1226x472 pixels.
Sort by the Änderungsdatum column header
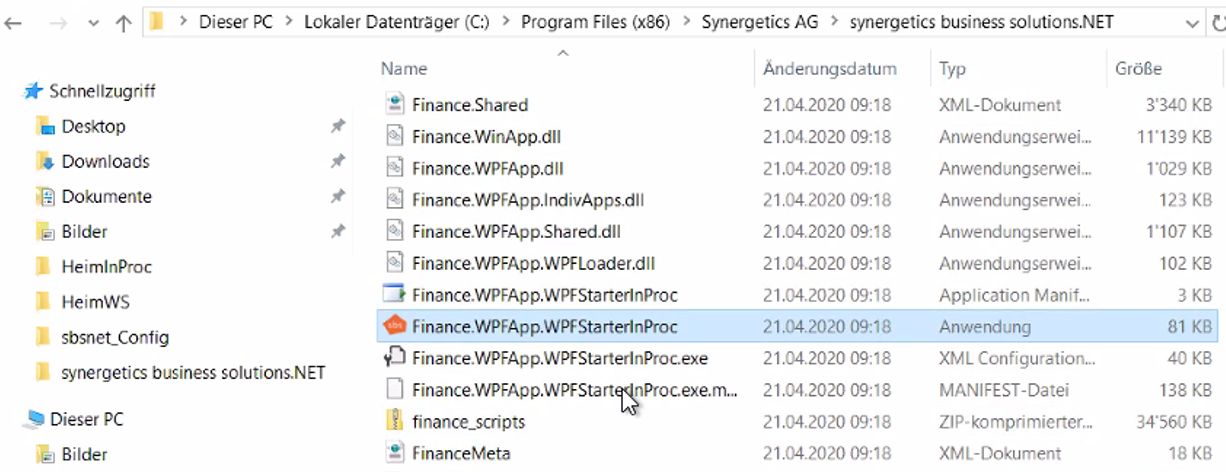829,69
